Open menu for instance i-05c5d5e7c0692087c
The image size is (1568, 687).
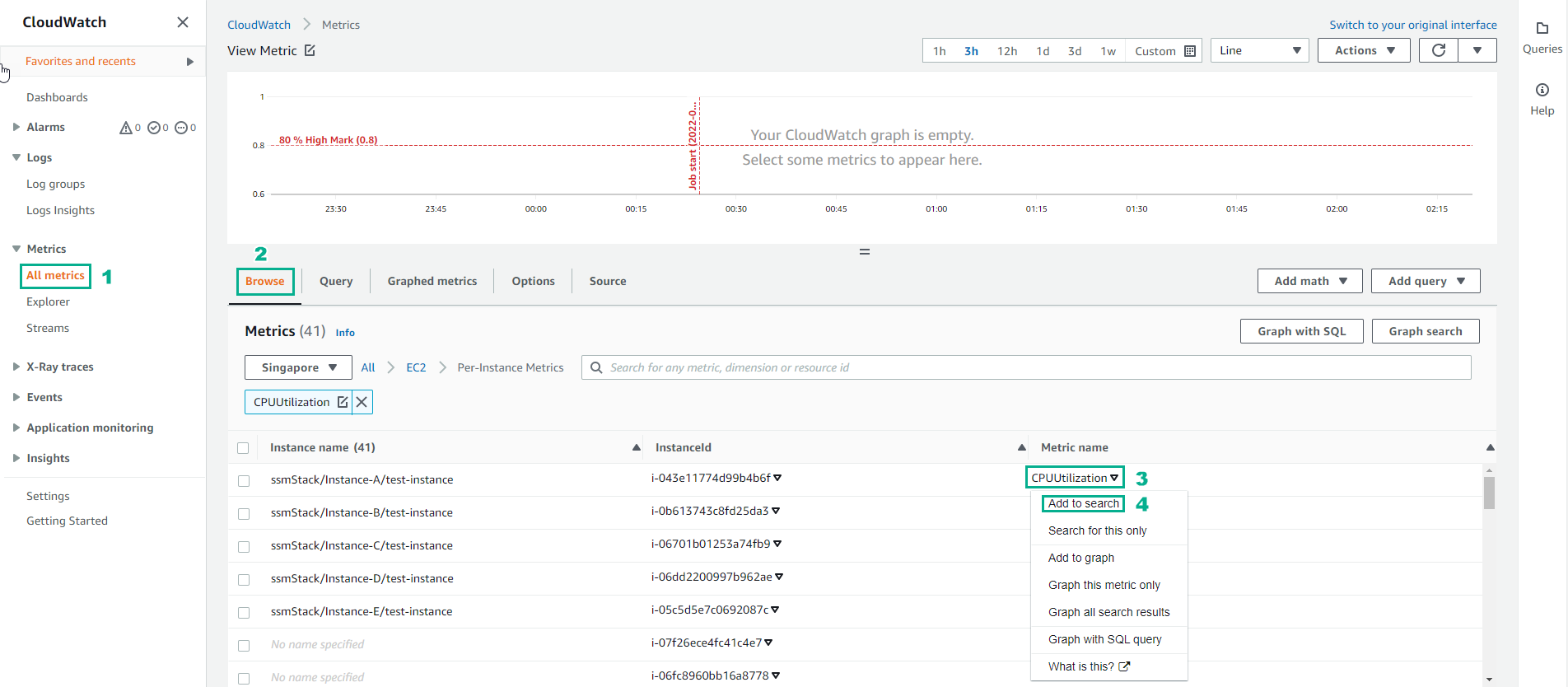click(775, 610)
